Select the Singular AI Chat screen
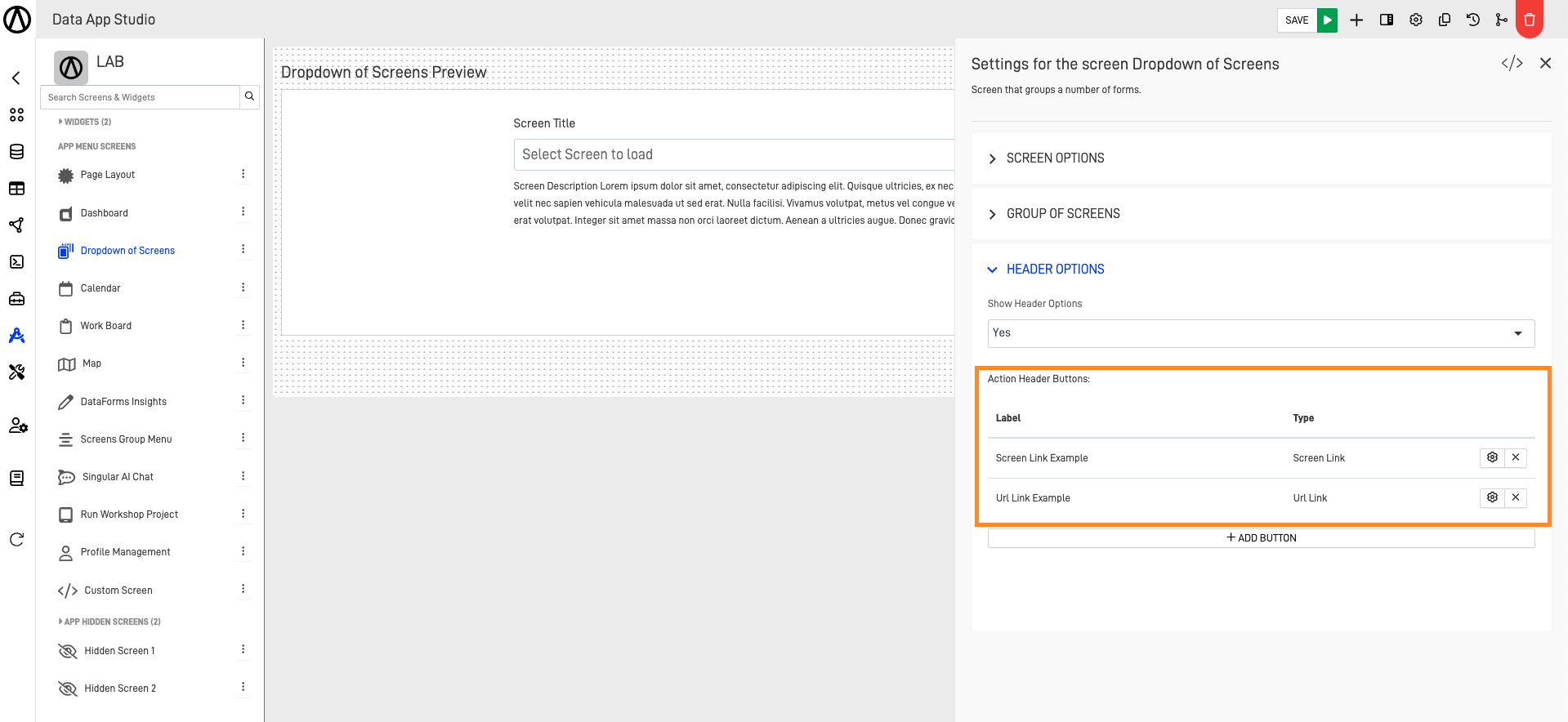Viewport: 1568px width, 722px height. pos(118,477)
